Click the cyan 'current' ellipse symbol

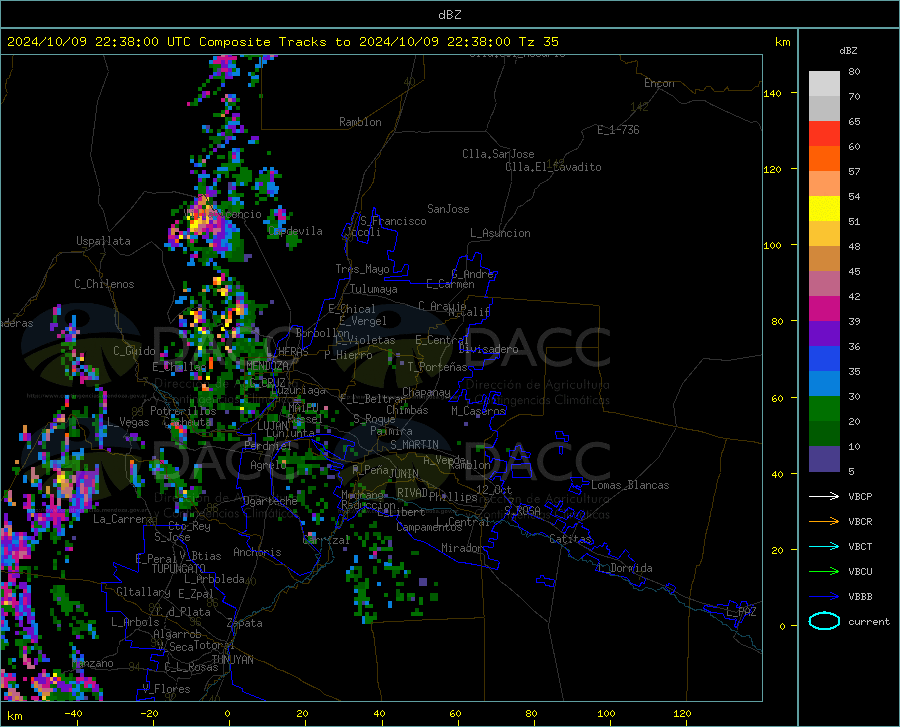tap(824, 621)
